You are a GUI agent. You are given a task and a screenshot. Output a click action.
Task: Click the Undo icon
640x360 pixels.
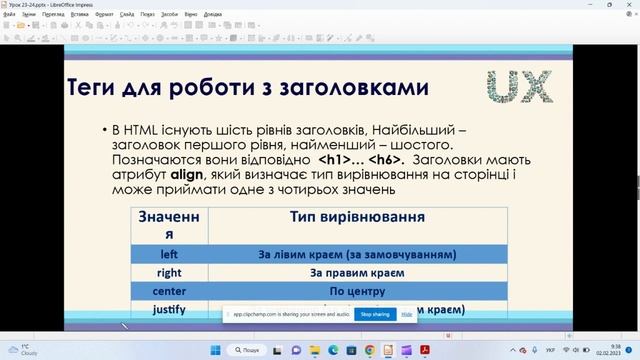pyautogui.click(x=130, y=25)
